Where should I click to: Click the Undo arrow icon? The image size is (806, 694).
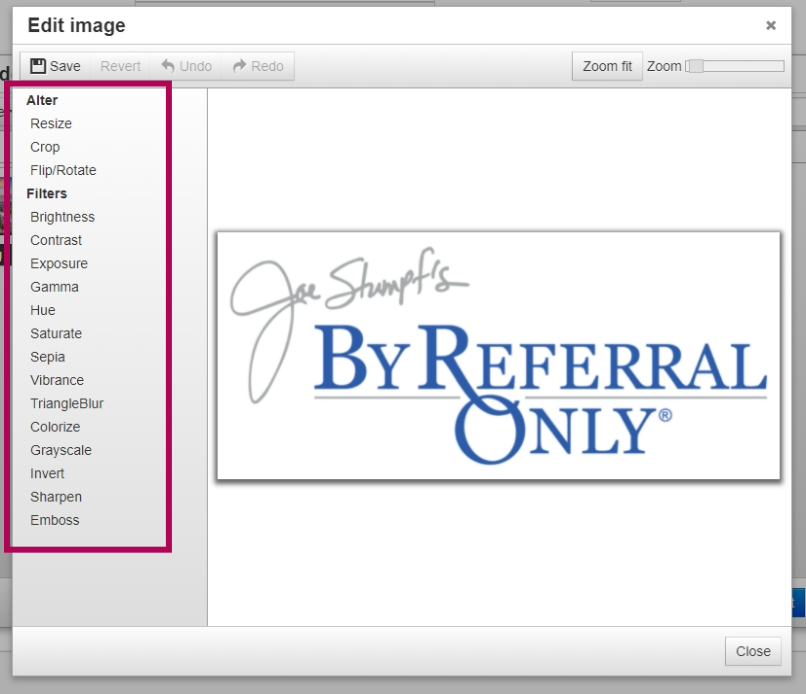point(168,66)
